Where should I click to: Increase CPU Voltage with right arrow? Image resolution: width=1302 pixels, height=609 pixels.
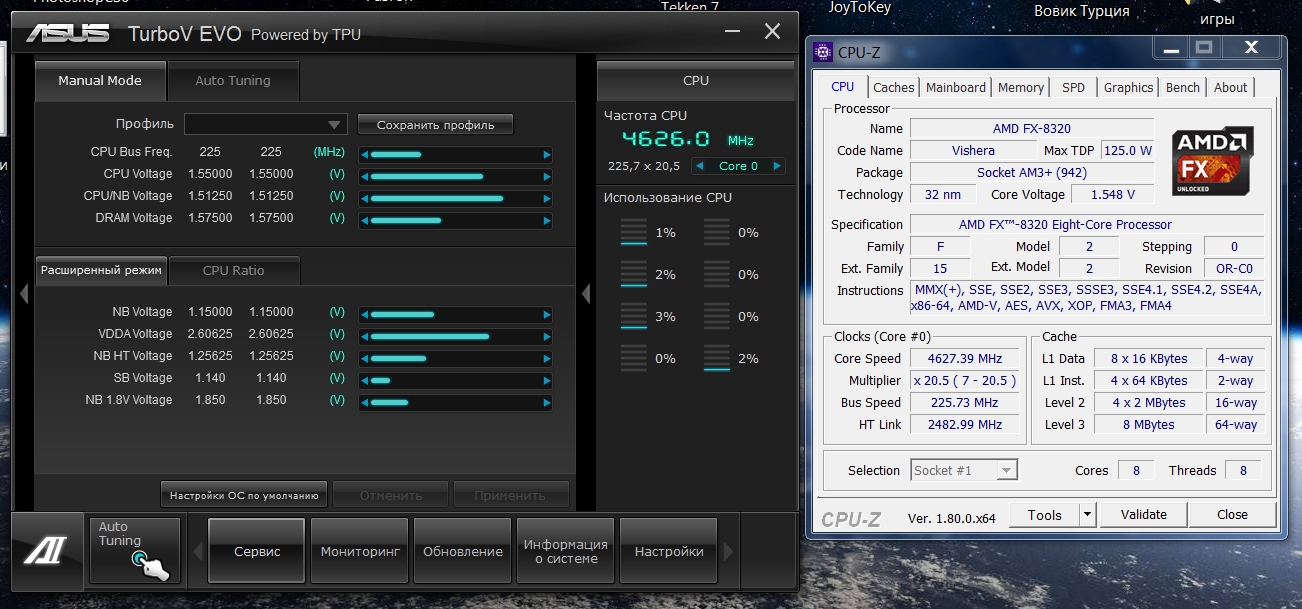[547, 177]
